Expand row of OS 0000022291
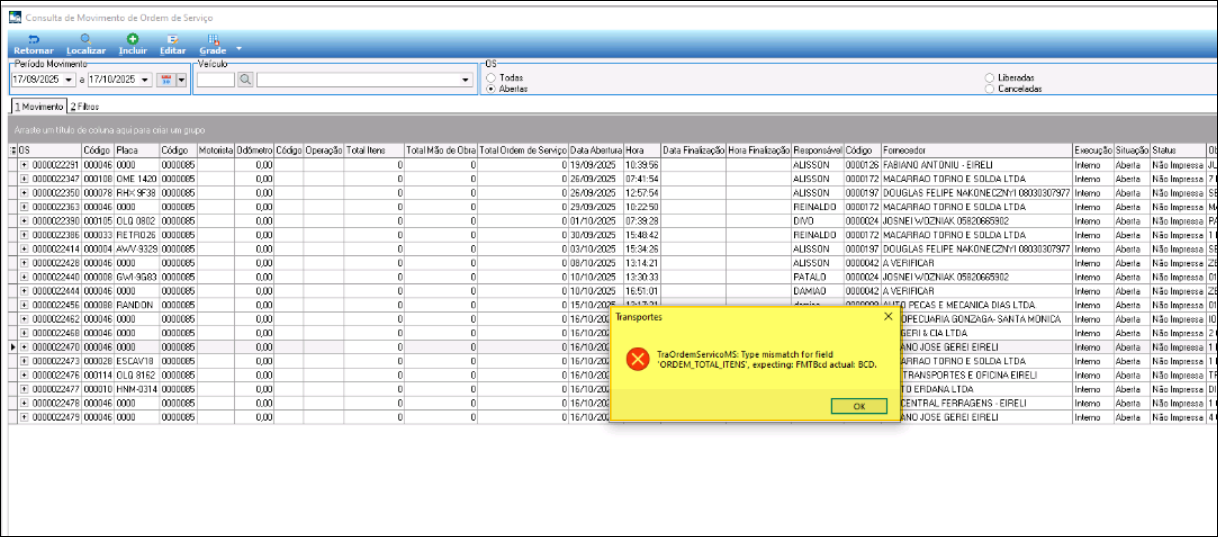The width and height of the screenshot is (1218, 537). 25,164
